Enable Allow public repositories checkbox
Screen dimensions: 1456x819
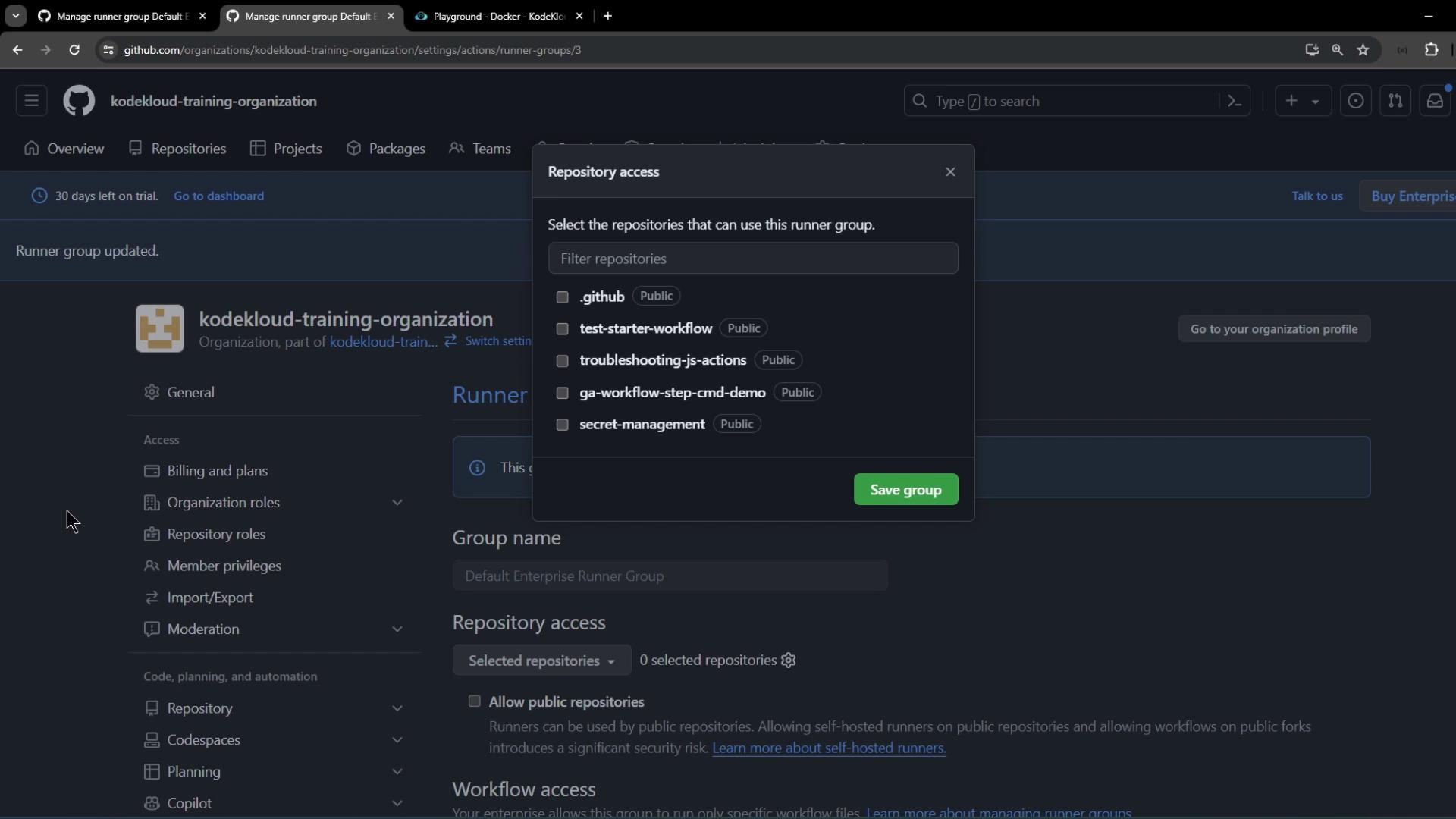(474, 701)
